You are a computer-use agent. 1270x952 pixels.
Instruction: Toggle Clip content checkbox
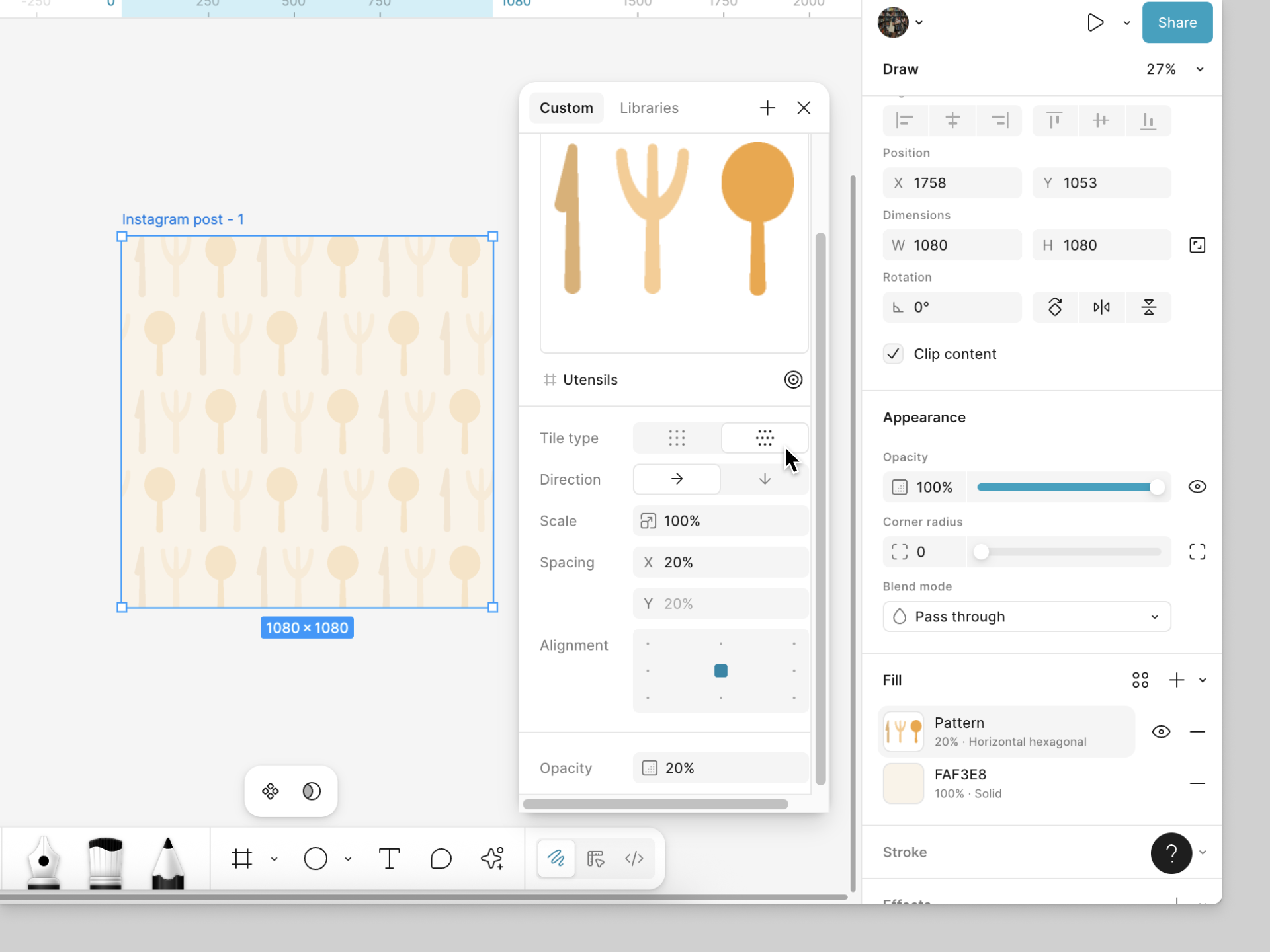pos(894,354)
